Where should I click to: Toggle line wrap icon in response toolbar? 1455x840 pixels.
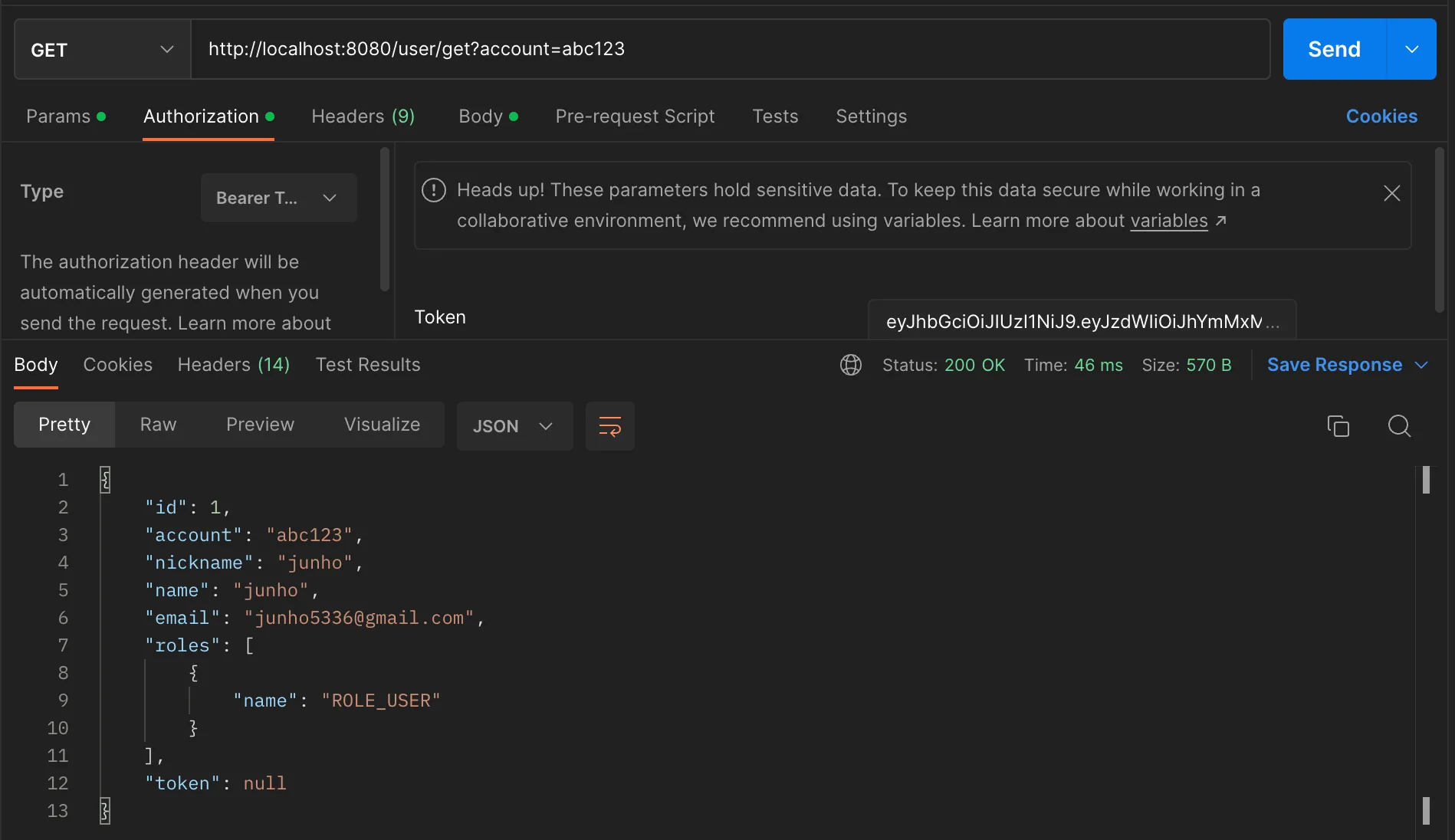[x=609, y=426]
